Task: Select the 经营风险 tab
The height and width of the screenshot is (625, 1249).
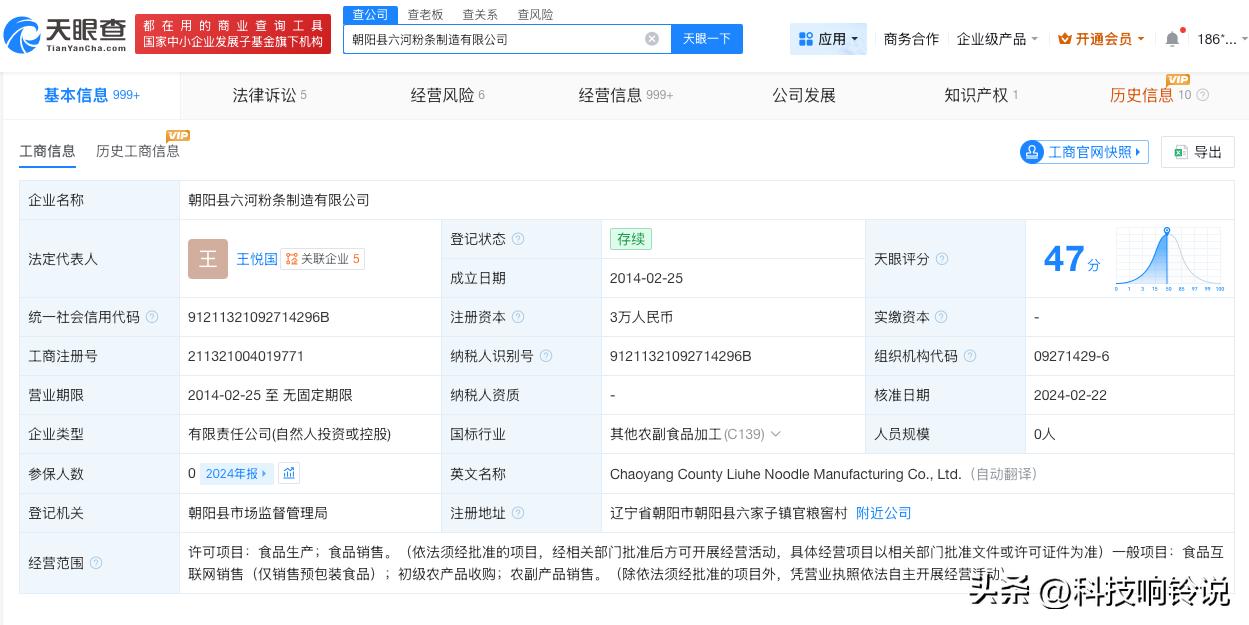Action: click(x=447, y=95)
